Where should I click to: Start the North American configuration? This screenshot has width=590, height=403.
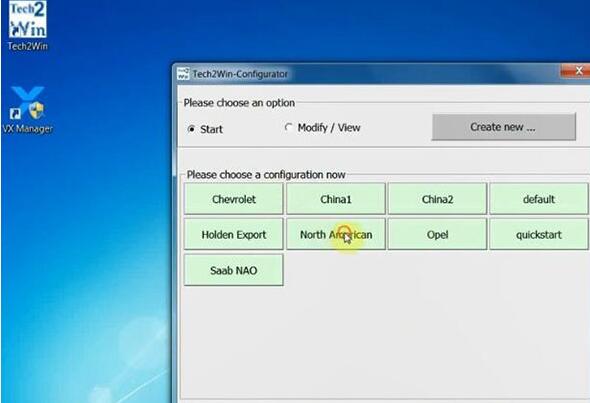coord(336,234)
